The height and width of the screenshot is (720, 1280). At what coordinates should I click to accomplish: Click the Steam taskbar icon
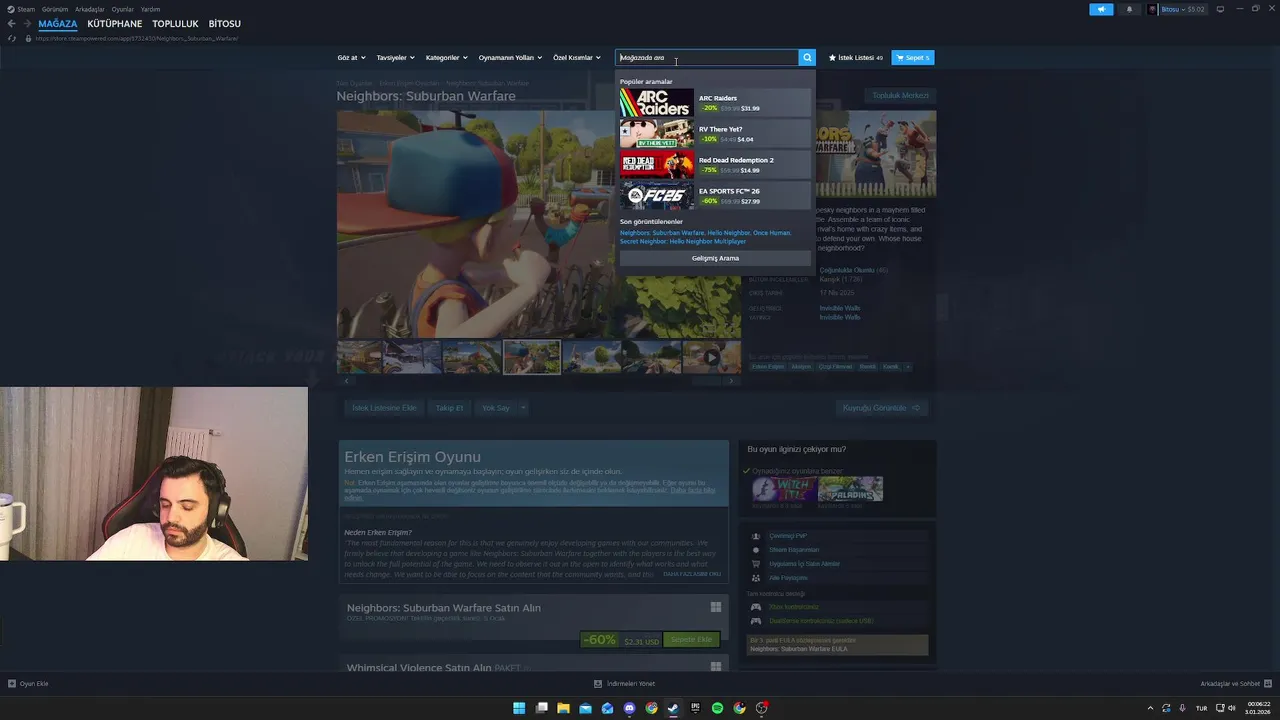click(673, 708)
